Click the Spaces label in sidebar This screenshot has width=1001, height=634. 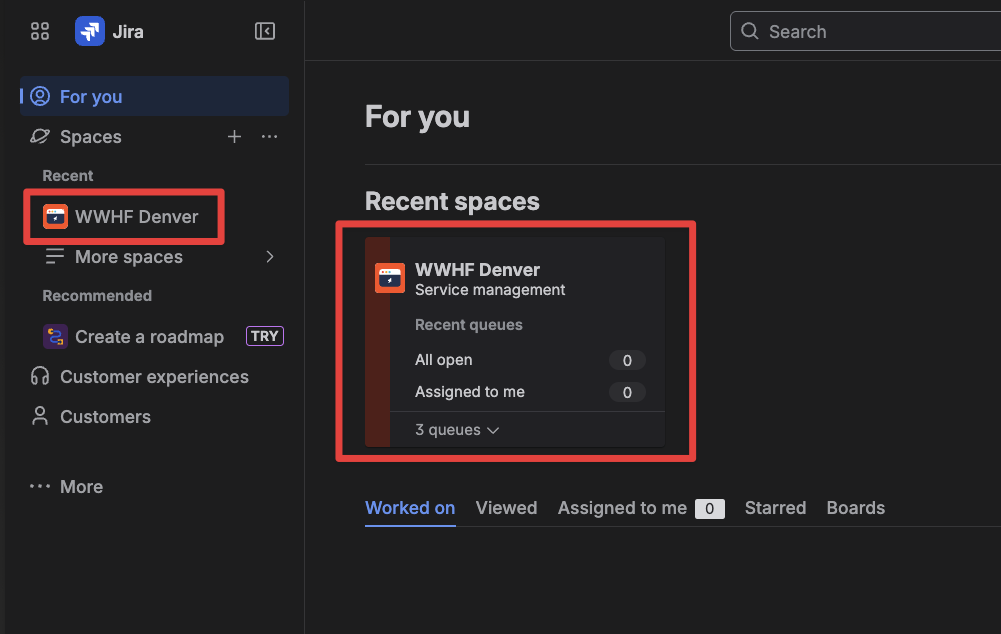pyautogui.click(x=91, y=137)
